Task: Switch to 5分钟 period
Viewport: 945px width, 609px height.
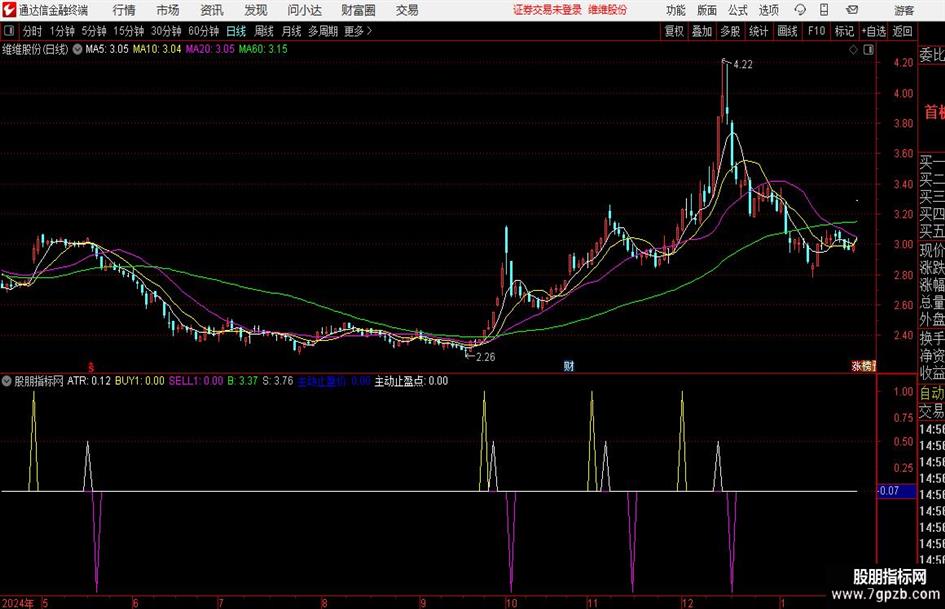Action: 94,31
